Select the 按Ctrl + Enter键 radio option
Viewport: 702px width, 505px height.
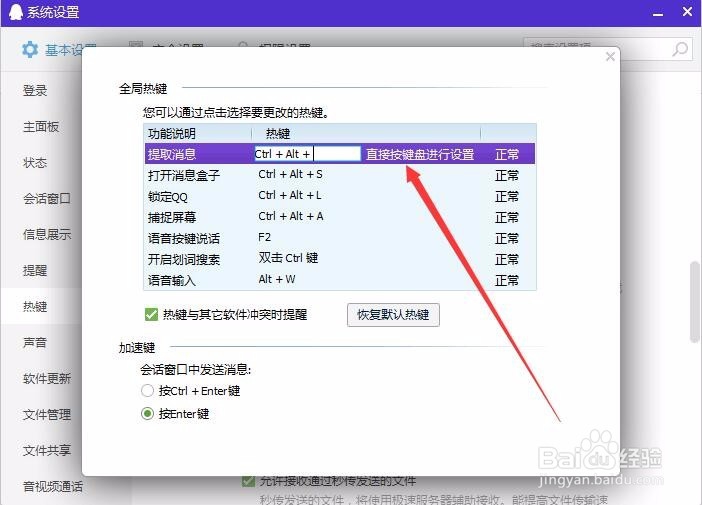(x=147, y=391)
